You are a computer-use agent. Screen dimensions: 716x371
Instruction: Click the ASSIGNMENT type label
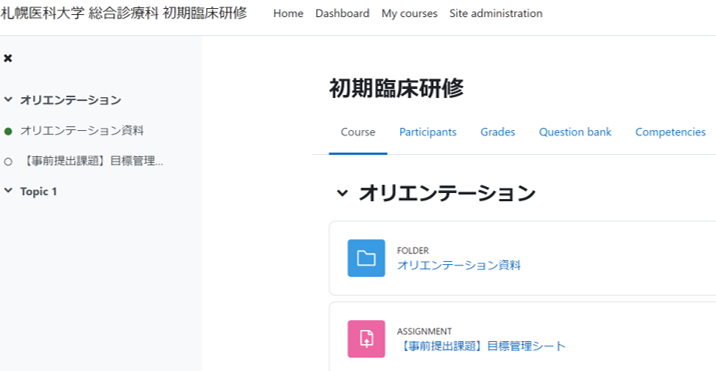[424, 331]
